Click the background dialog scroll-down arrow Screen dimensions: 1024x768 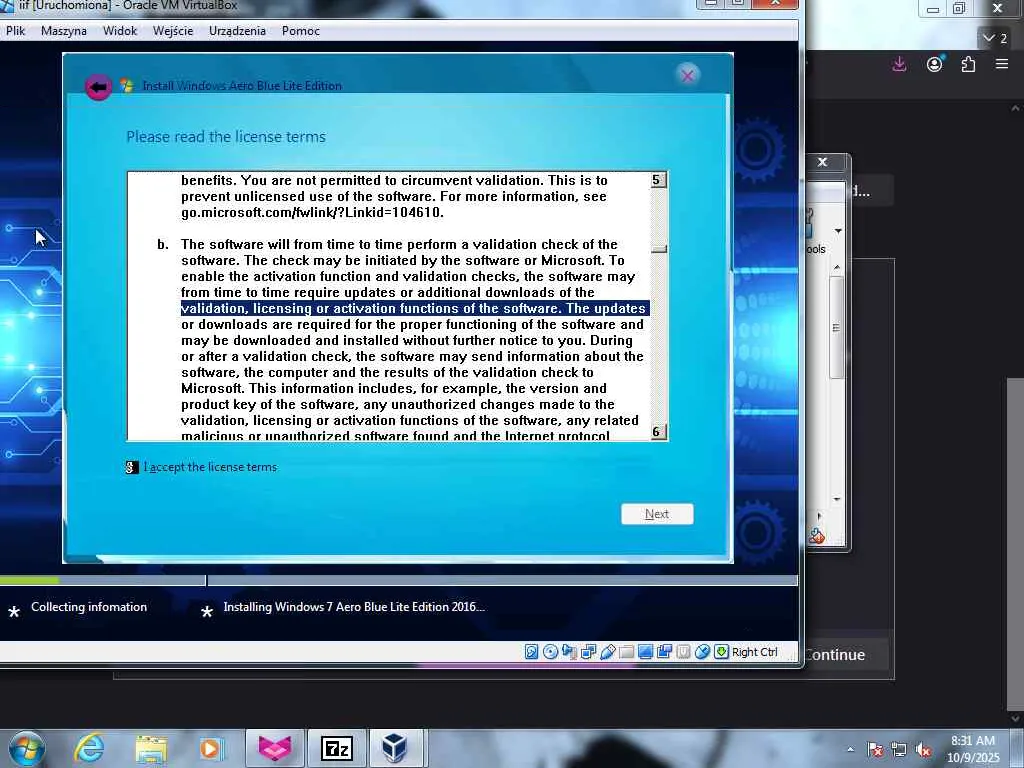click(x=837, y=500)
